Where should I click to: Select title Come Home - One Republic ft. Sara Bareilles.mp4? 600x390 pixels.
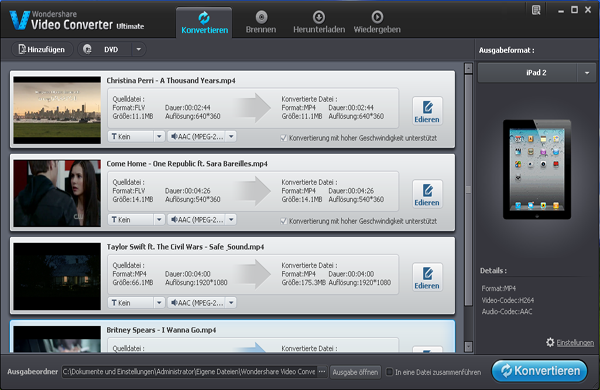pyautogui.click(x=187, y=163)
